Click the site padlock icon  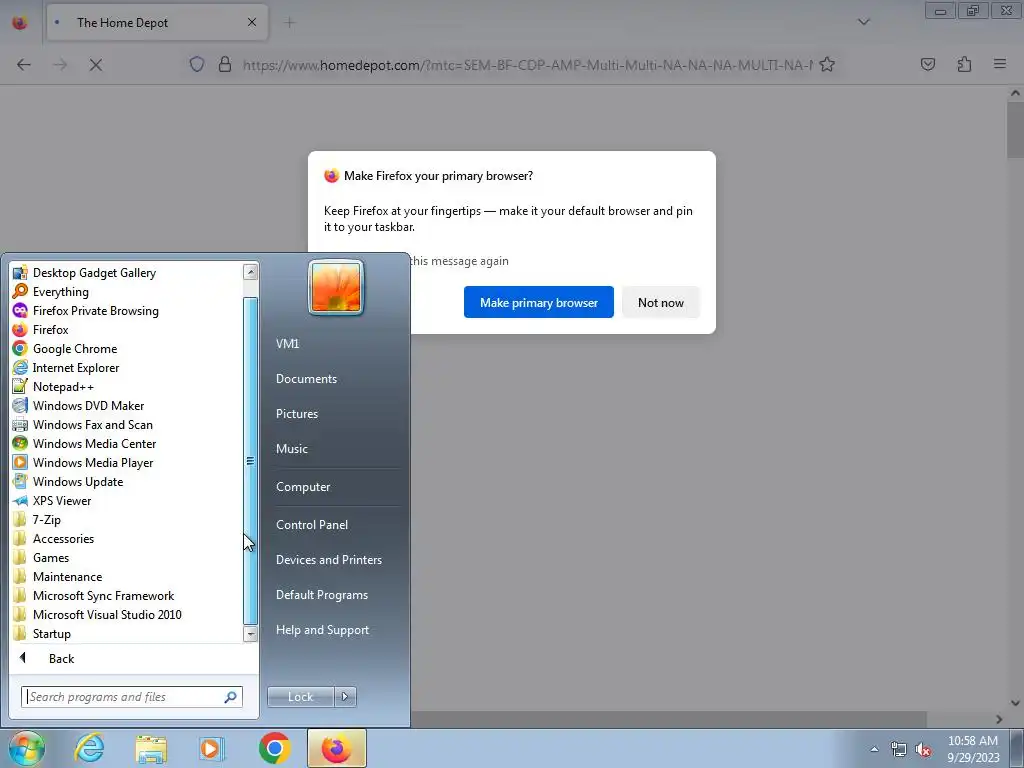pyautogui.click(x=225, y=65)
